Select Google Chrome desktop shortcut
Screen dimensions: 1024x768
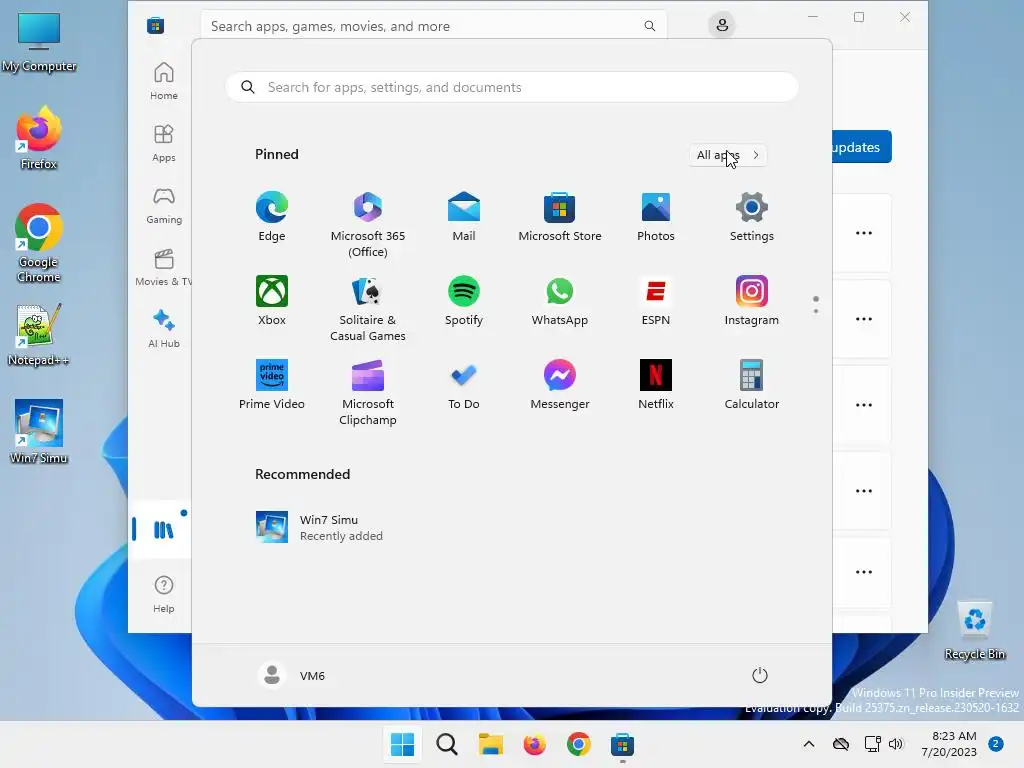[x=39, y=243]
